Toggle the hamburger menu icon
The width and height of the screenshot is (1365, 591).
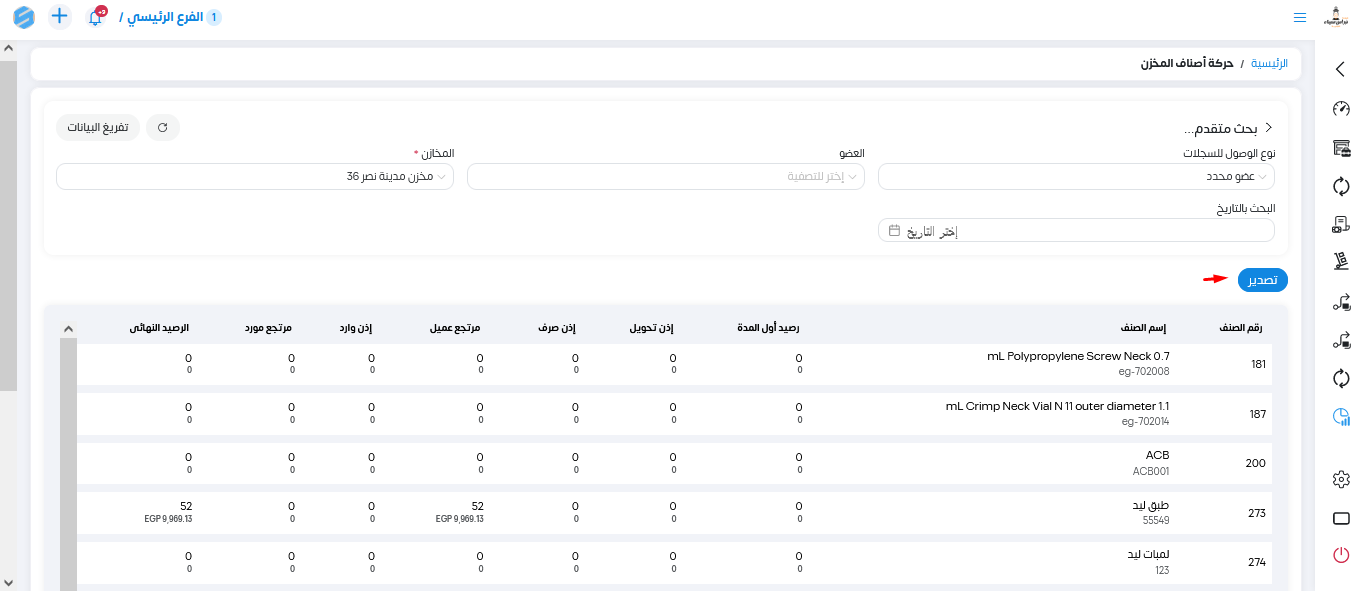[1299, 18]
